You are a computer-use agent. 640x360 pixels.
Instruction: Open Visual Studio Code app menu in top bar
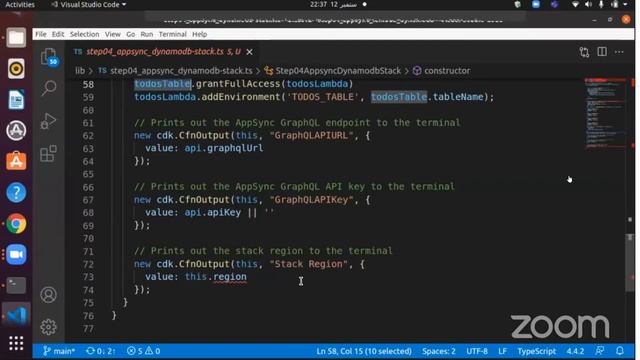[x=89, y=4]
